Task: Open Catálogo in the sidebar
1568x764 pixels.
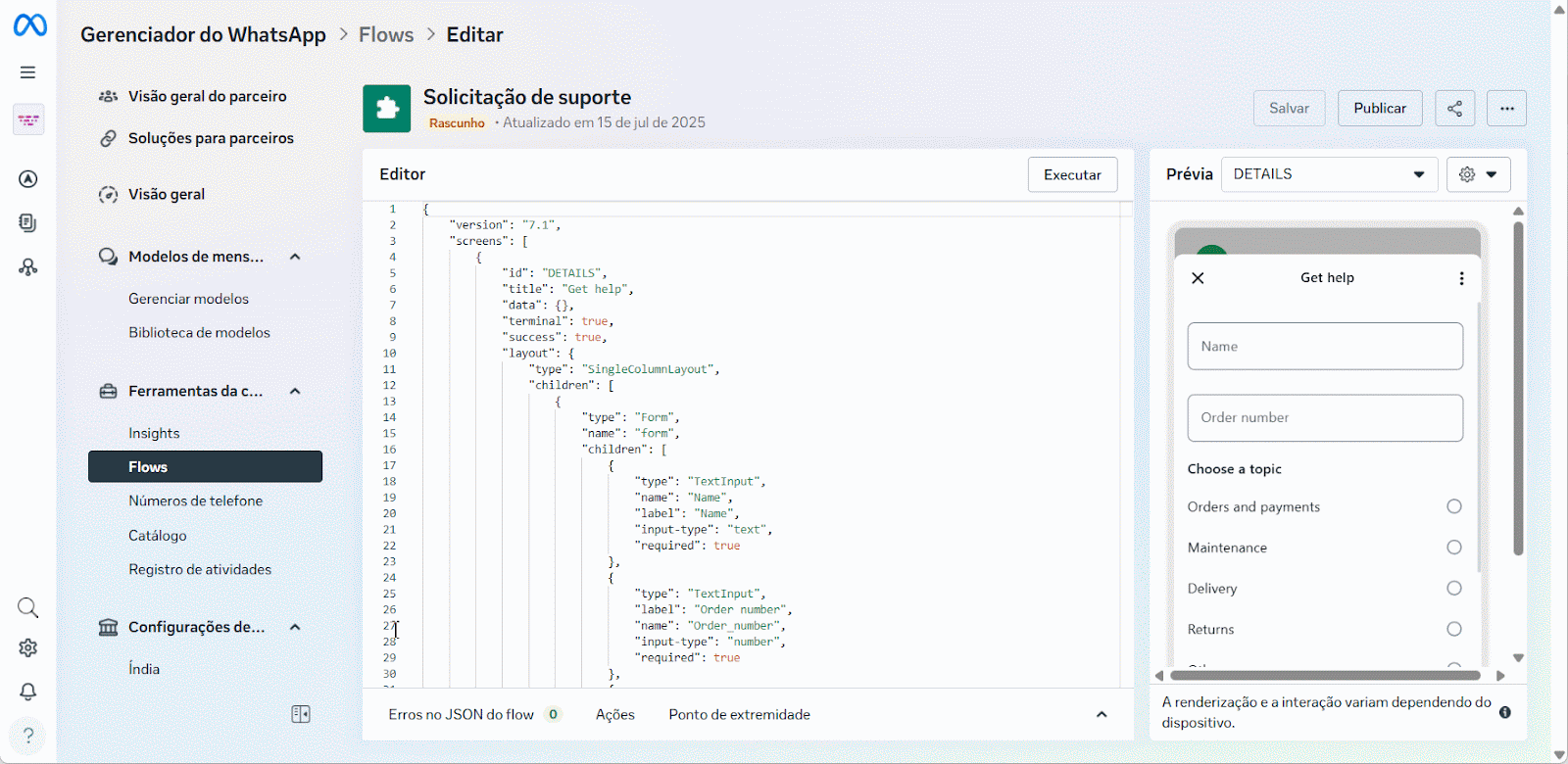Action: coord(158,536)
